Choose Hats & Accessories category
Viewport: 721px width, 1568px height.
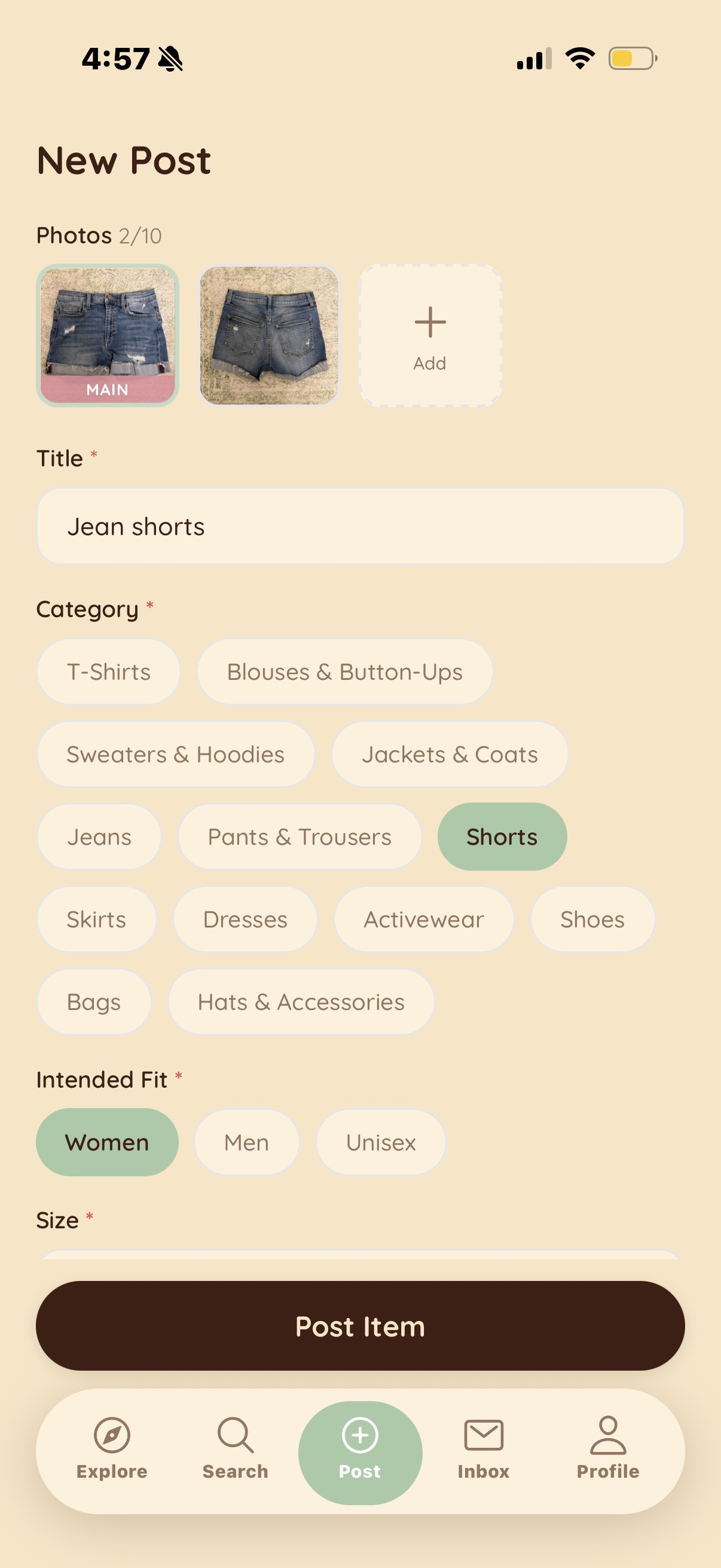[301, 1001]
